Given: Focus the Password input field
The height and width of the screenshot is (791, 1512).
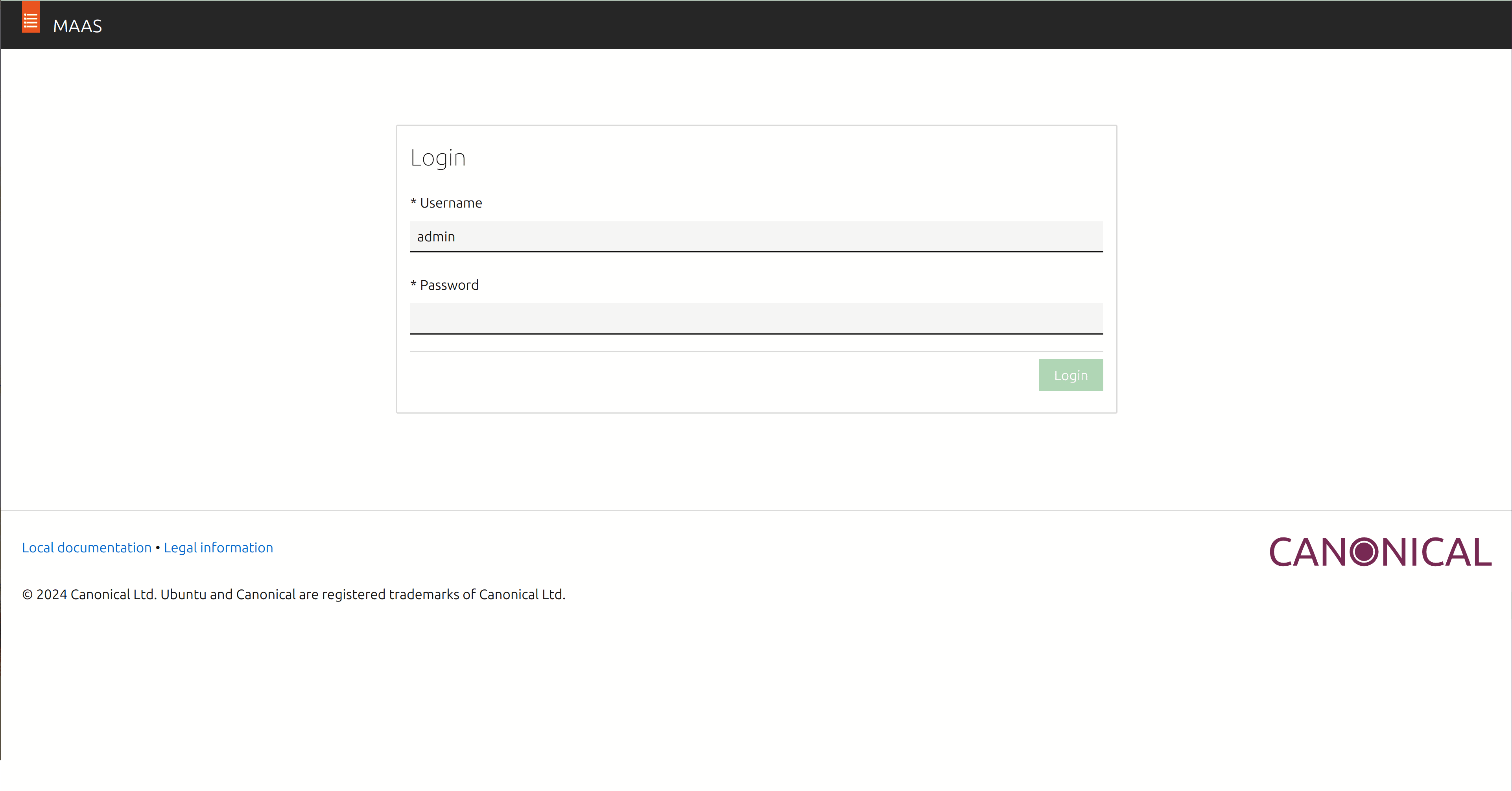Looking at the screenshot, I should (x=756, y=318).
